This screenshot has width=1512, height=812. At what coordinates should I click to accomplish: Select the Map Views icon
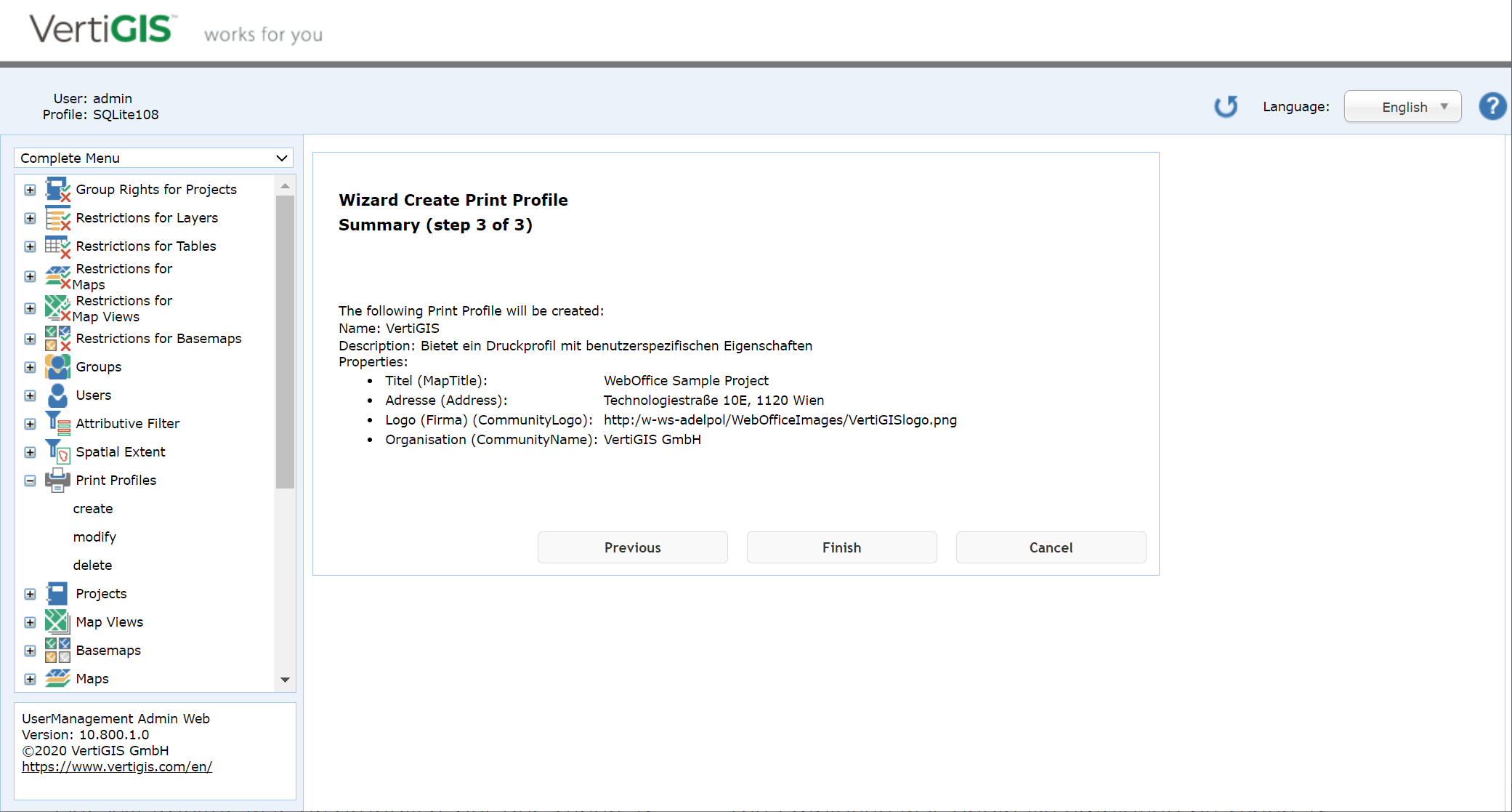coord(56,622)
